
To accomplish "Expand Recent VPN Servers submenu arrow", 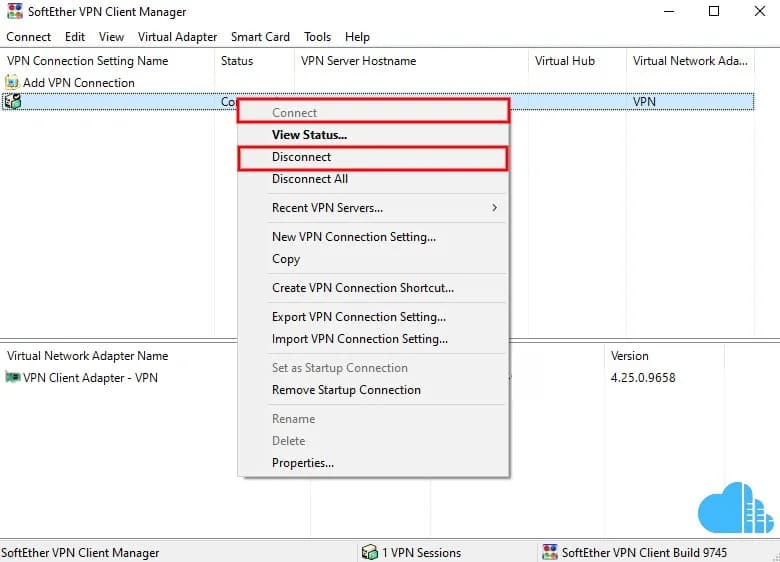I will tap(494, 207).
